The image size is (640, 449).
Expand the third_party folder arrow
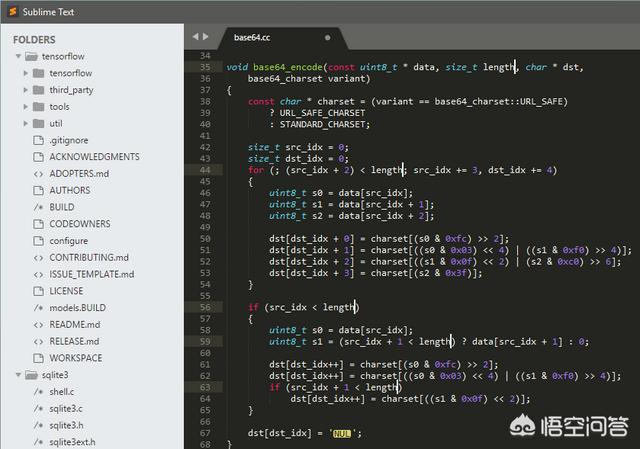pos(26,90)
